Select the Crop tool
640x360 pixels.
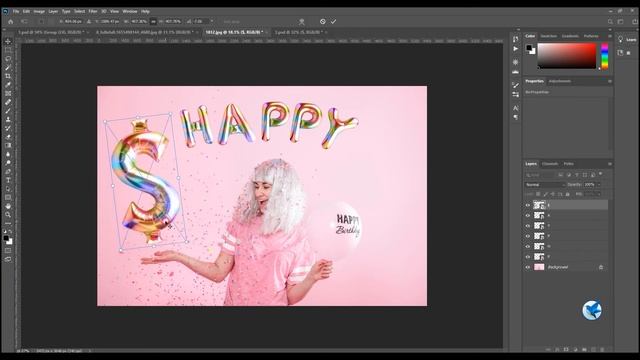click(x=8, y=76)
